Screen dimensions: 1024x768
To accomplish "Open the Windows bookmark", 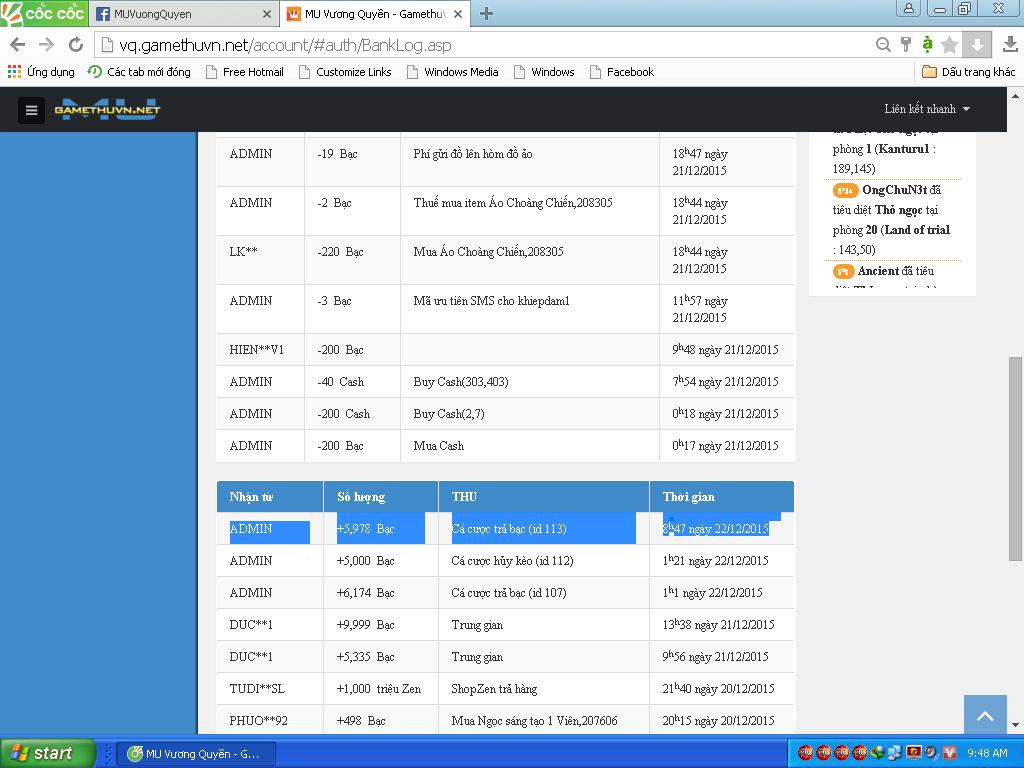I will point(544,72).
